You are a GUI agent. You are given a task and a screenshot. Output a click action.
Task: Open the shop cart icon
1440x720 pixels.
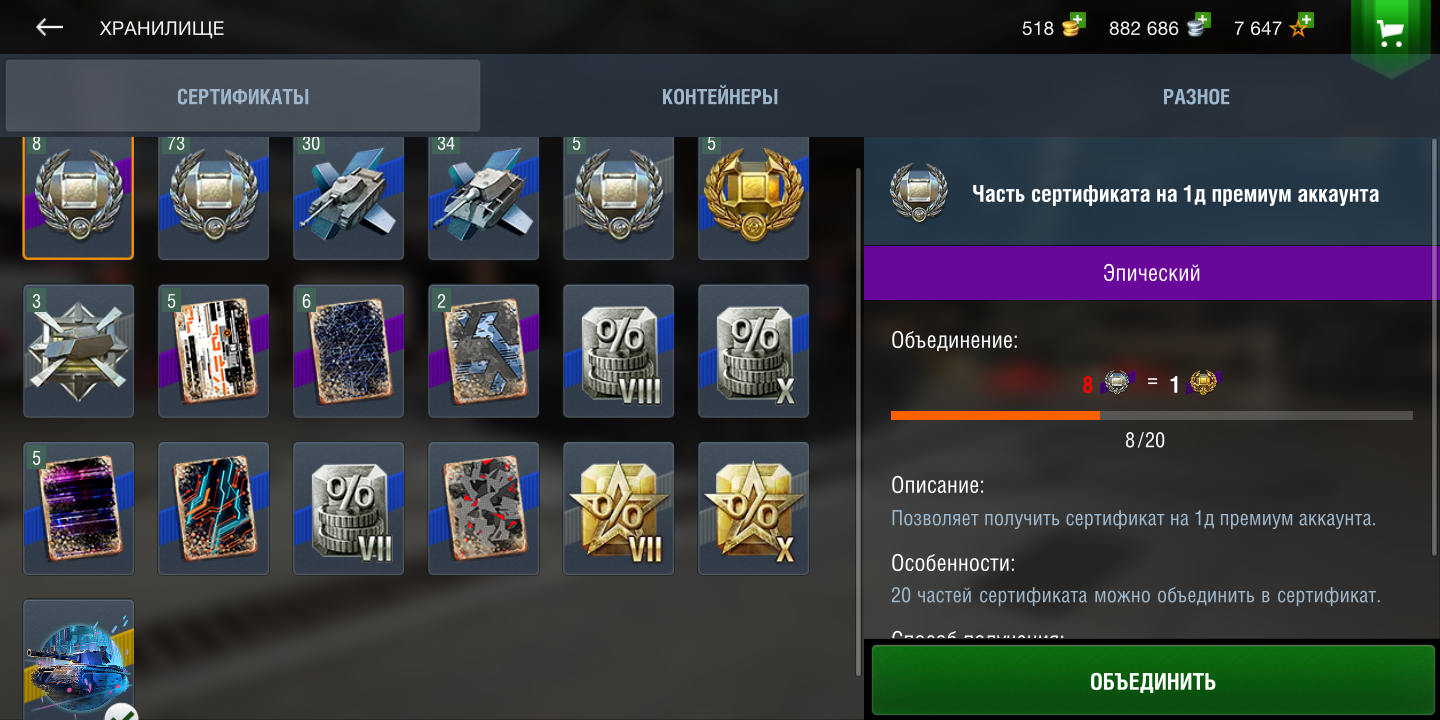(1390, 32)
